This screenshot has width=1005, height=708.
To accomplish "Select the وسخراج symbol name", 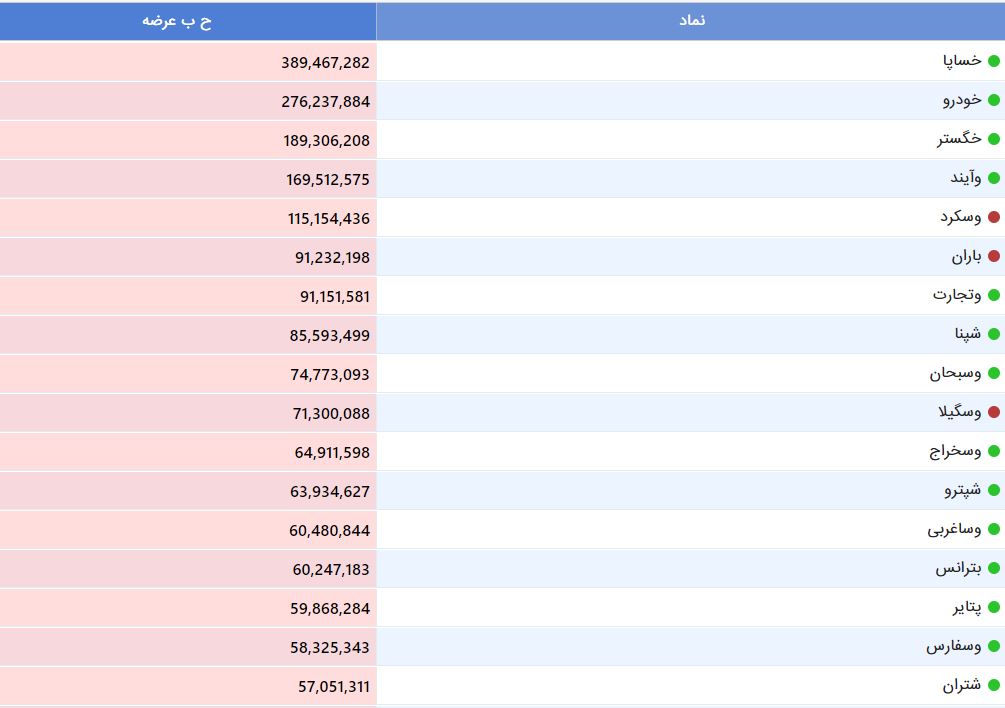I will coord(956,451).
